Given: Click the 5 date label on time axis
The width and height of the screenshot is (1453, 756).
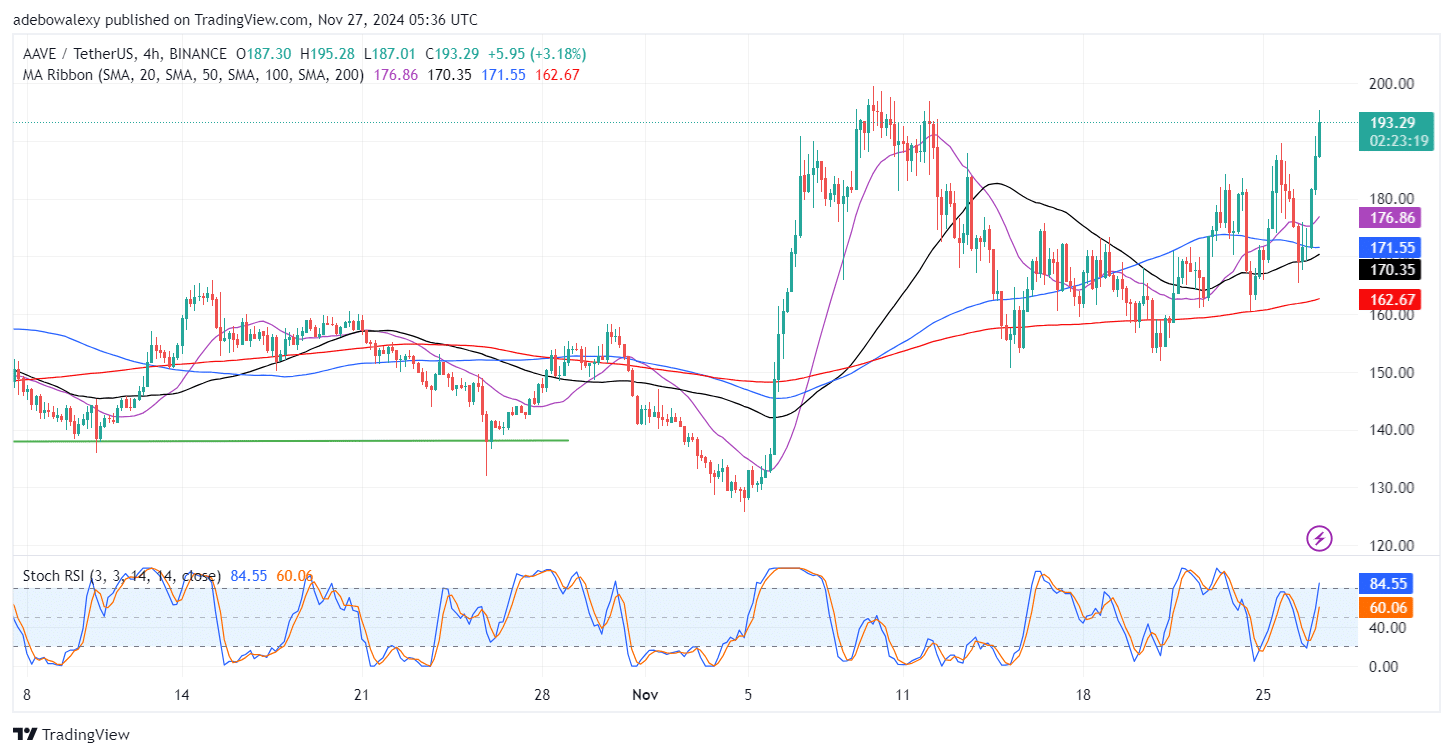Looking at the screenshot, I should click(748, 695).
